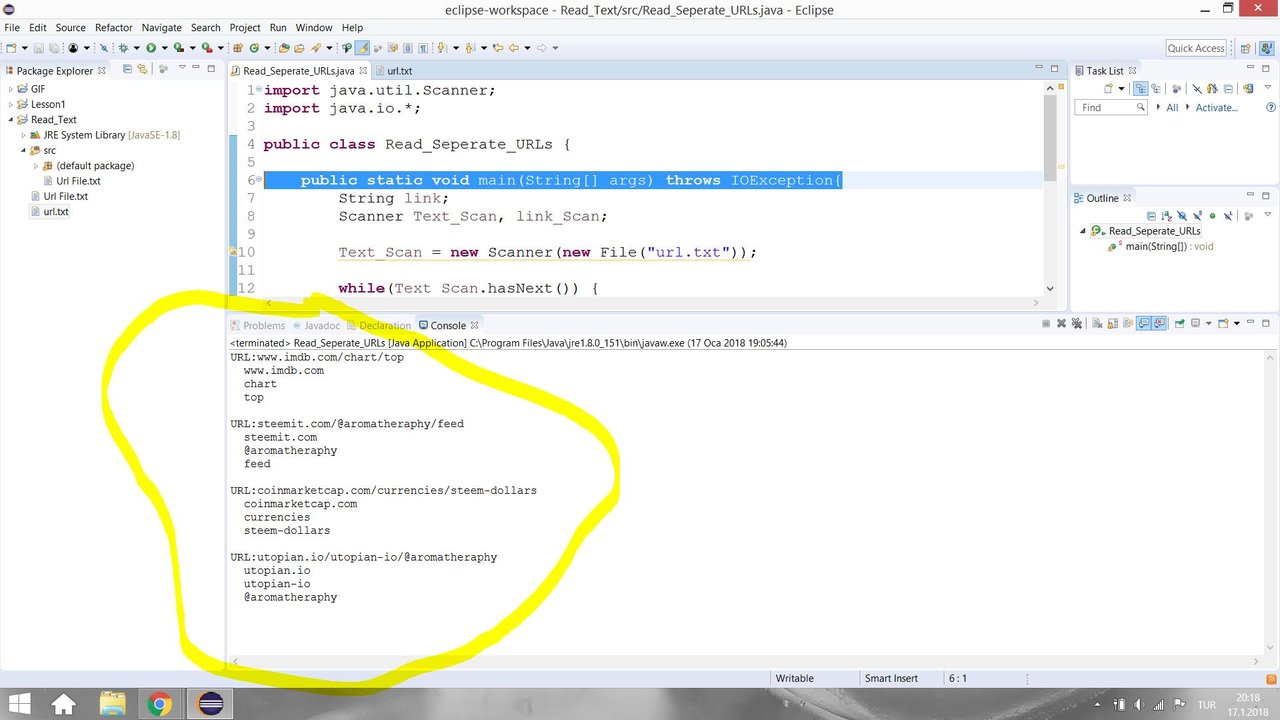Open the Run configurations dropdown arrow
1280x720 pixels.
click(x=163, y=48)
